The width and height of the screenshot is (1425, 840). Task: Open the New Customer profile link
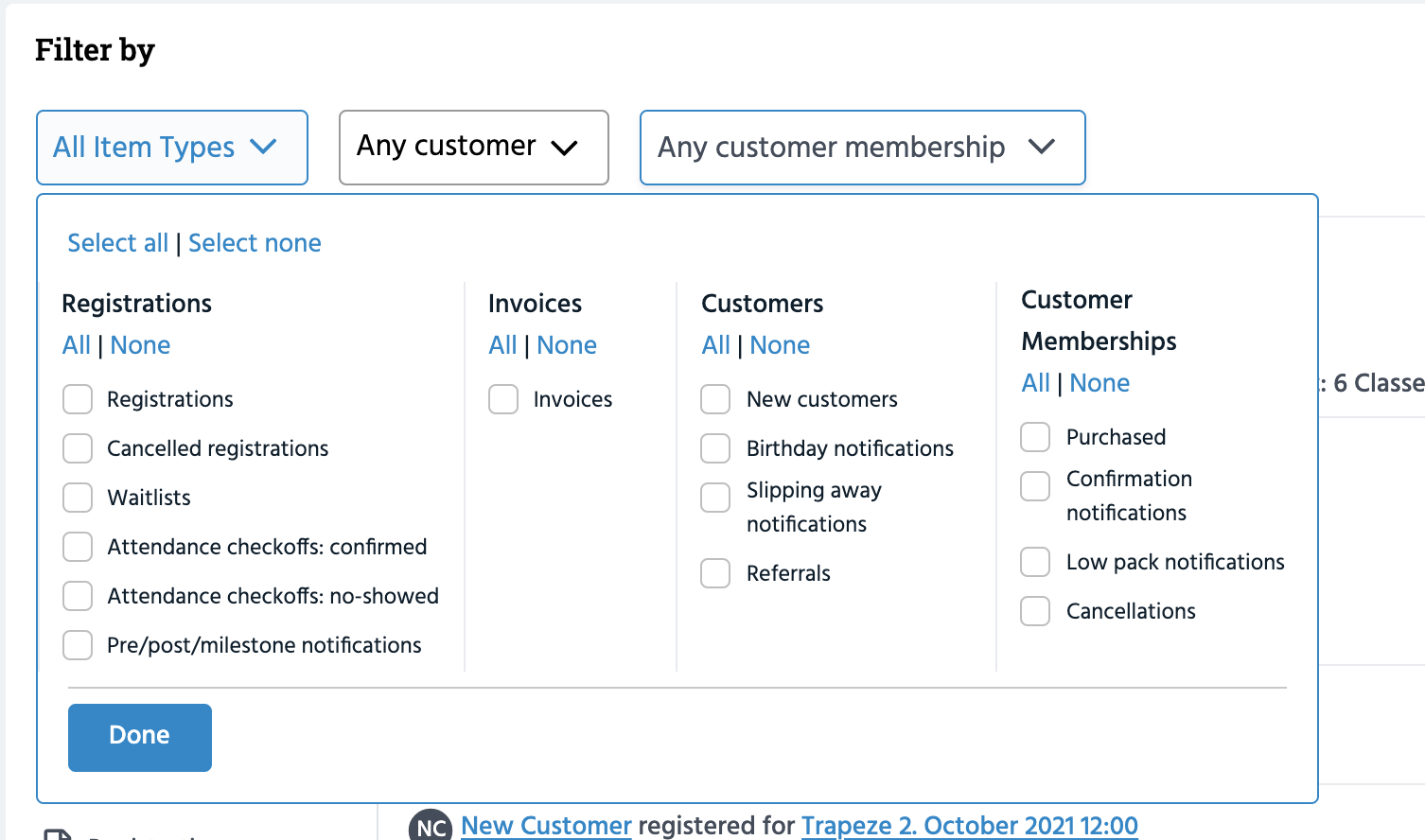pyautogui.click(x=546, y=826)
